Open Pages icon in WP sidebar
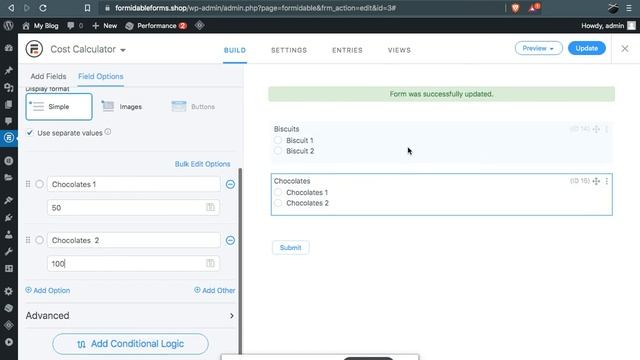Screen dimensions: 640x360 coord(9,104)
